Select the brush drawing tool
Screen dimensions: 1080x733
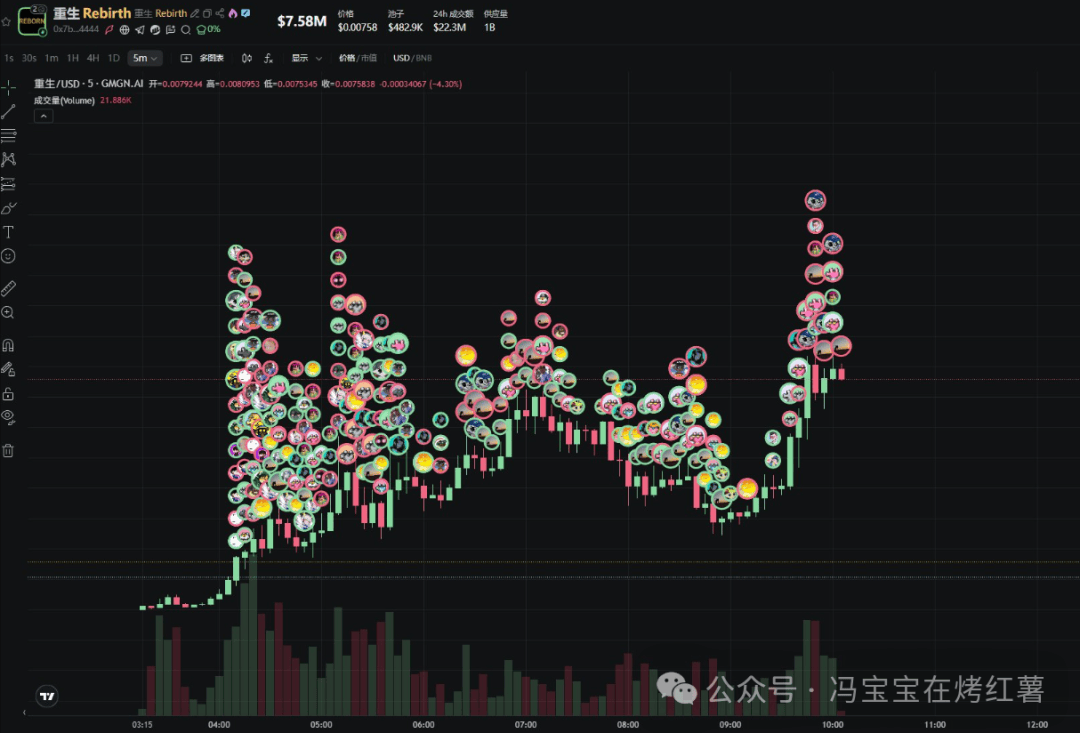[x=8, y=208]
